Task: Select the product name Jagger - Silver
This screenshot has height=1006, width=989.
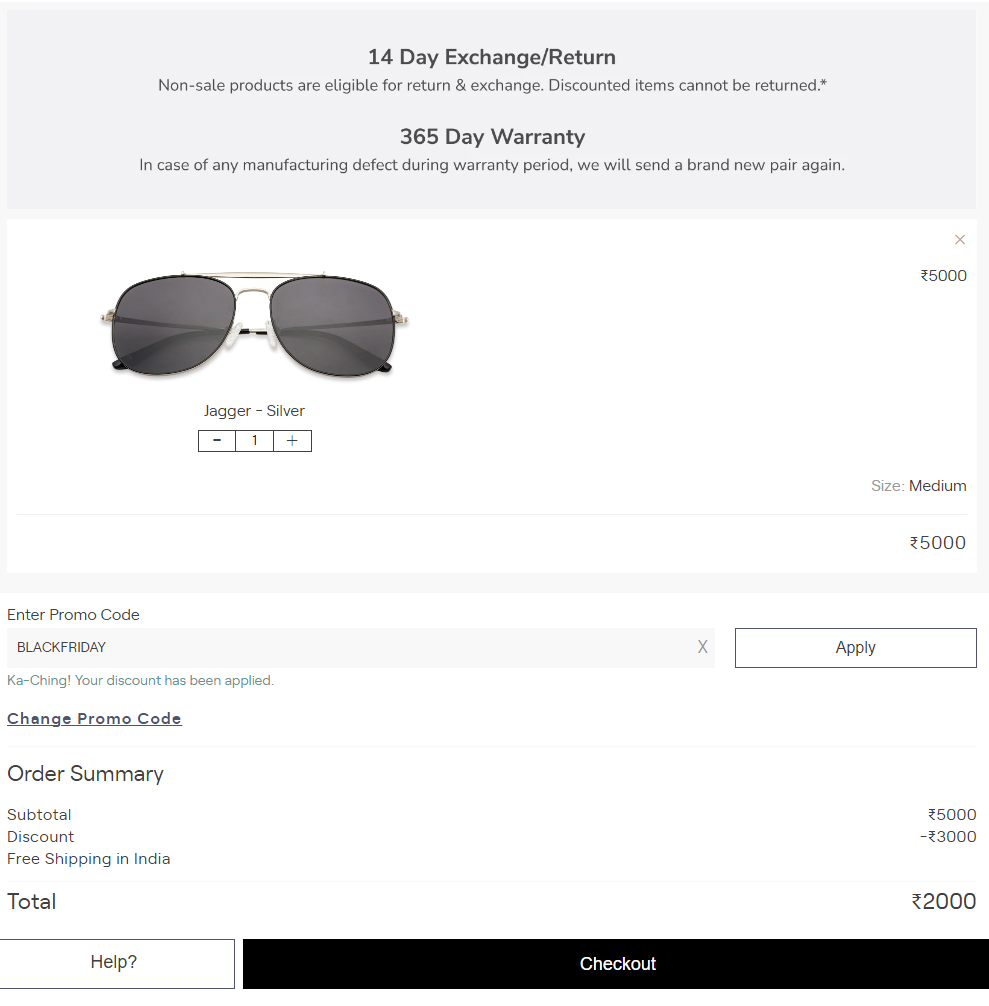Action: [254, 410]
